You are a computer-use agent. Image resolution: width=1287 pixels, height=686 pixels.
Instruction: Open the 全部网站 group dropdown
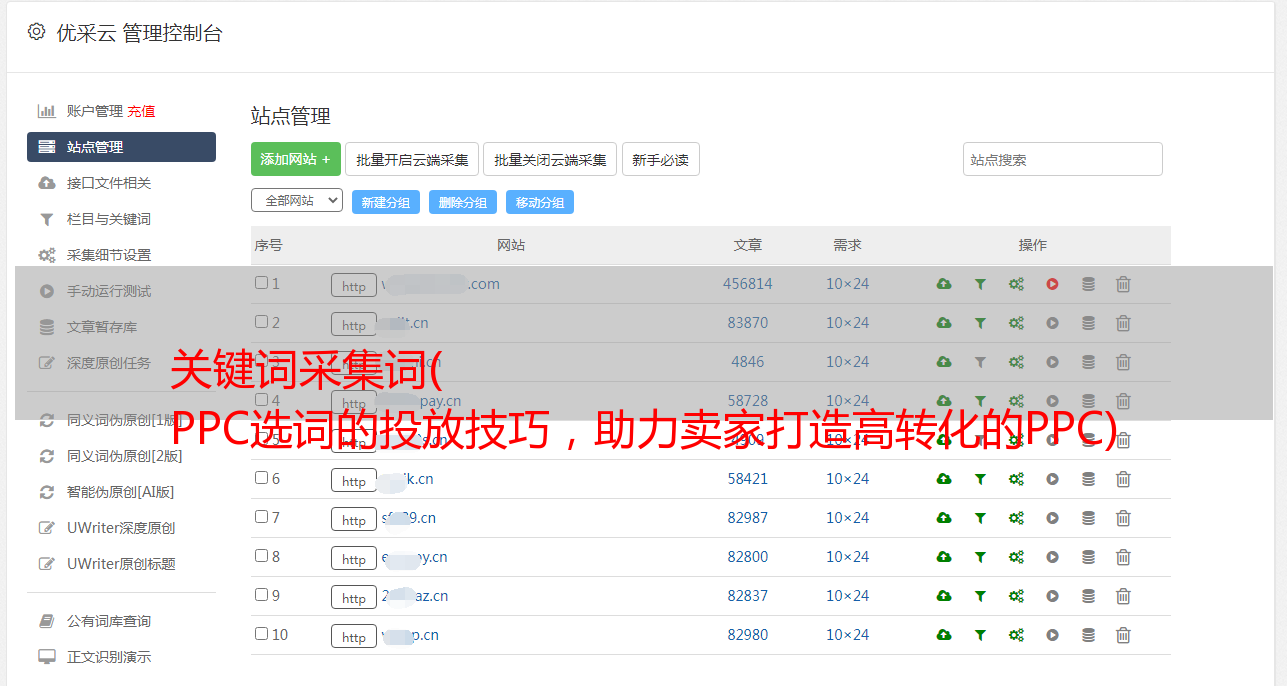297,200
